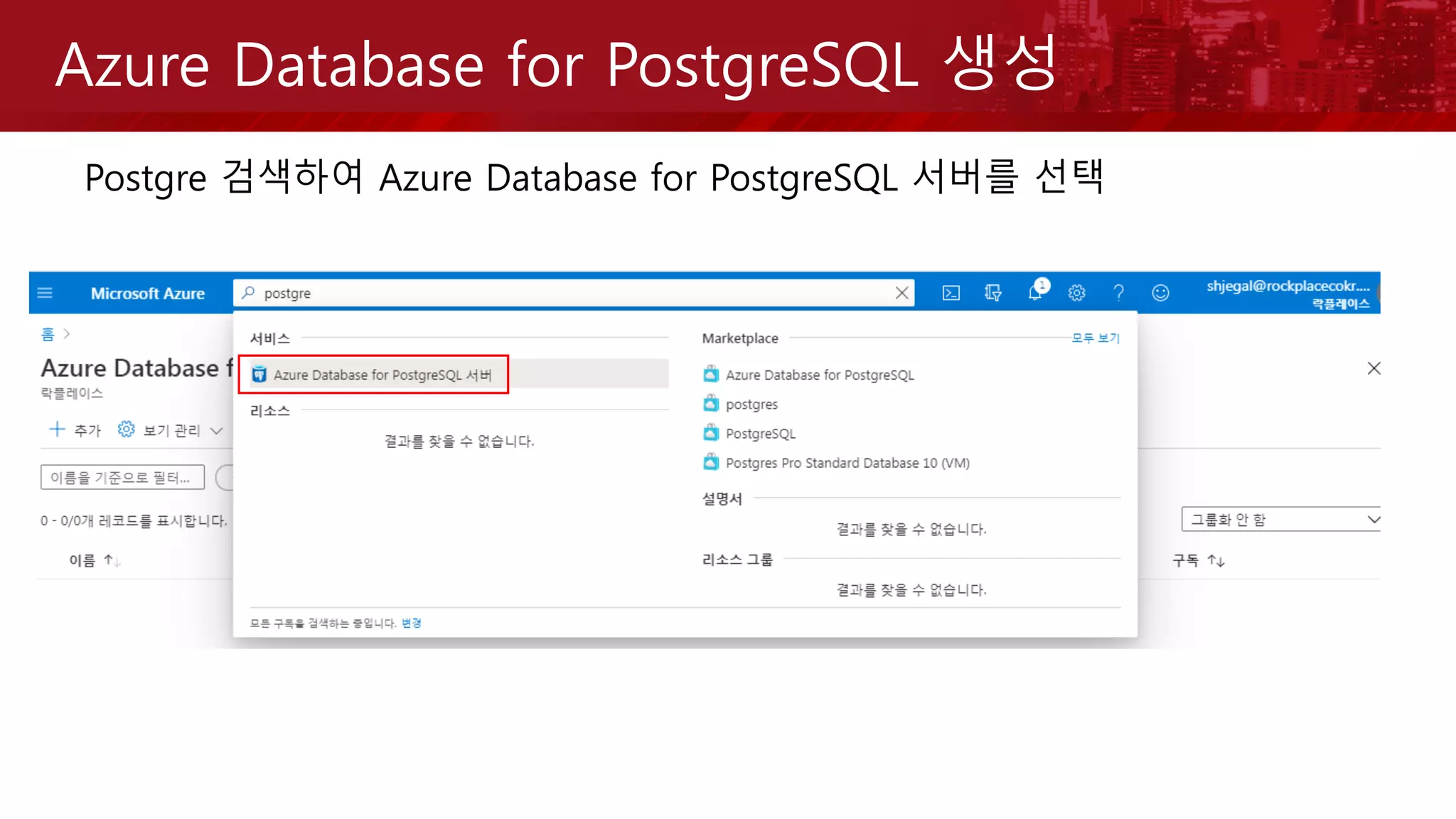Click 설명서 section header
The width and height of the screenshot is (1456, 819).
(722, 499)
